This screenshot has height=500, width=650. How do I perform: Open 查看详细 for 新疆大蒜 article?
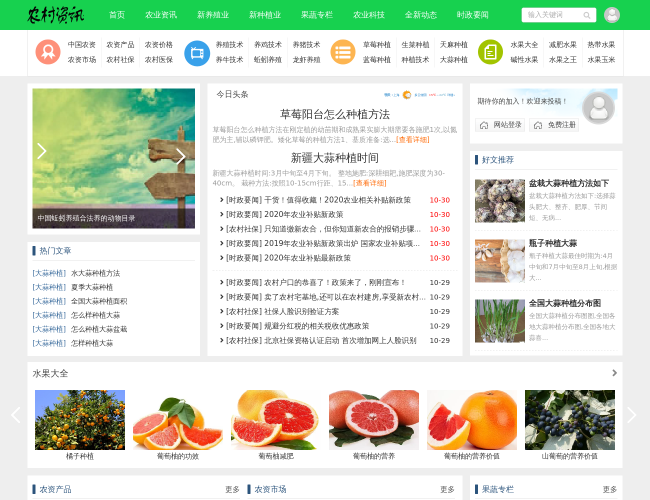[370, 183]
